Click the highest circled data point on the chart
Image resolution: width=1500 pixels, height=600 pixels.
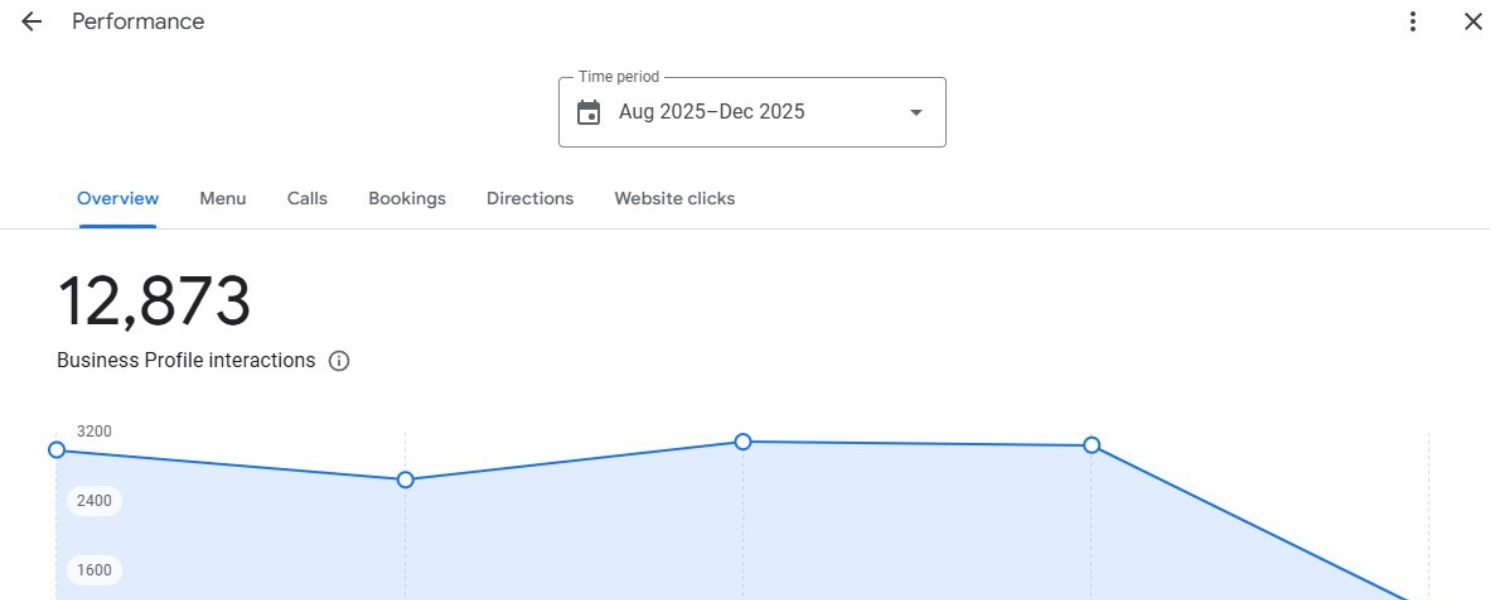743,442
